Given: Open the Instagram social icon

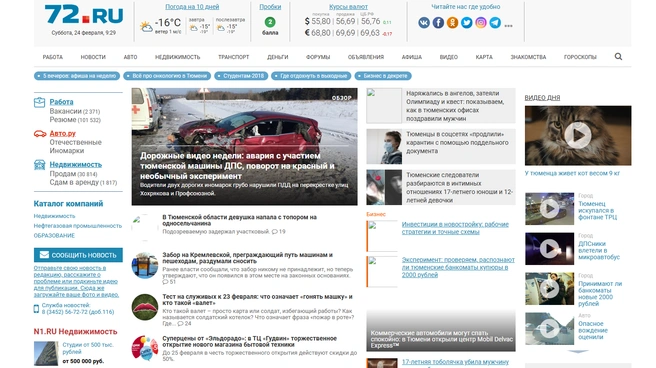Looking at the screenshot, I should (481, 23).
